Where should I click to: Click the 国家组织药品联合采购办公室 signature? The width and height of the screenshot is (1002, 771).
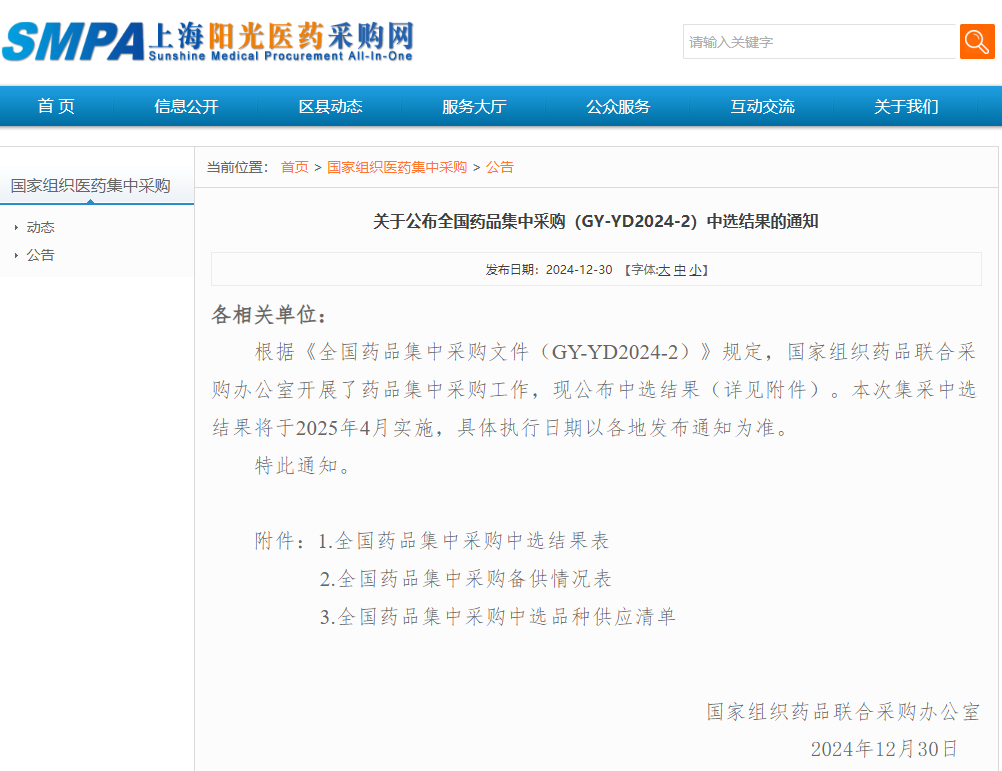(x=843, y=712)
